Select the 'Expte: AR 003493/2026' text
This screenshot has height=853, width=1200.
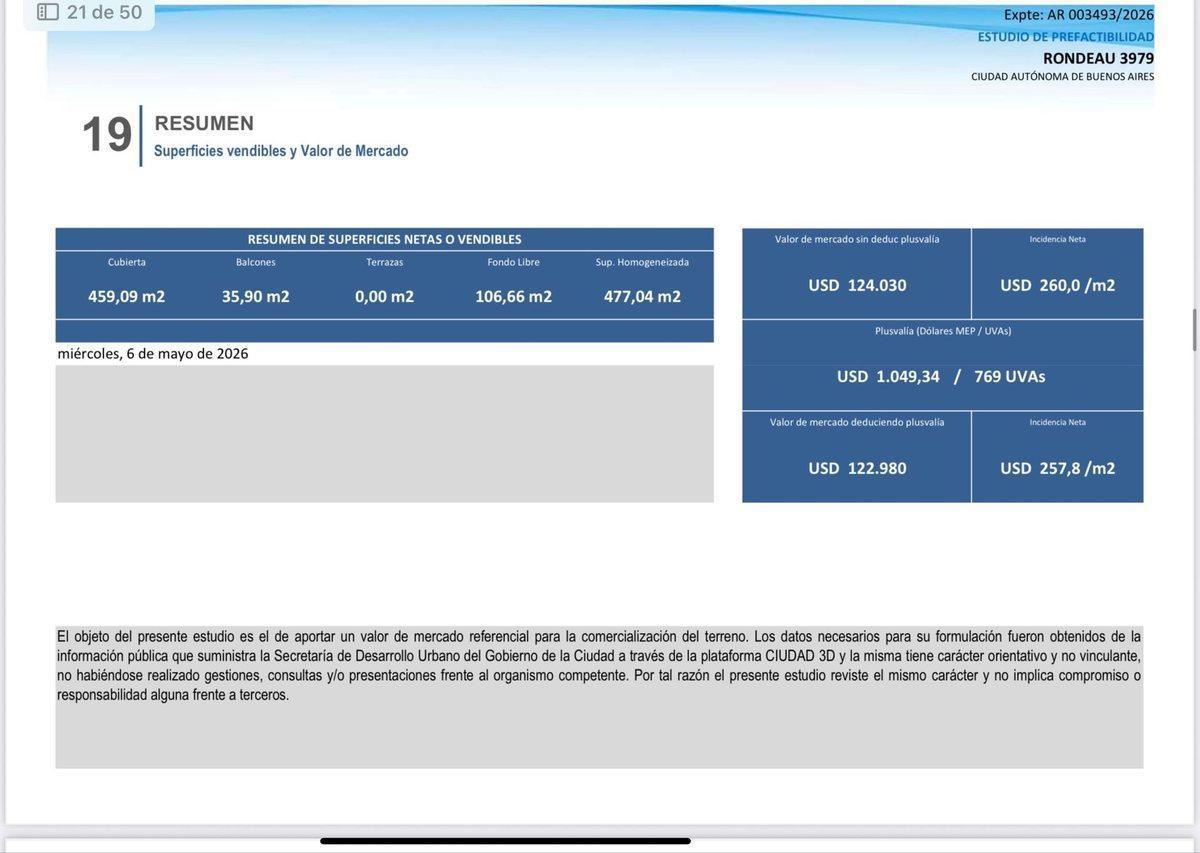1079,14
